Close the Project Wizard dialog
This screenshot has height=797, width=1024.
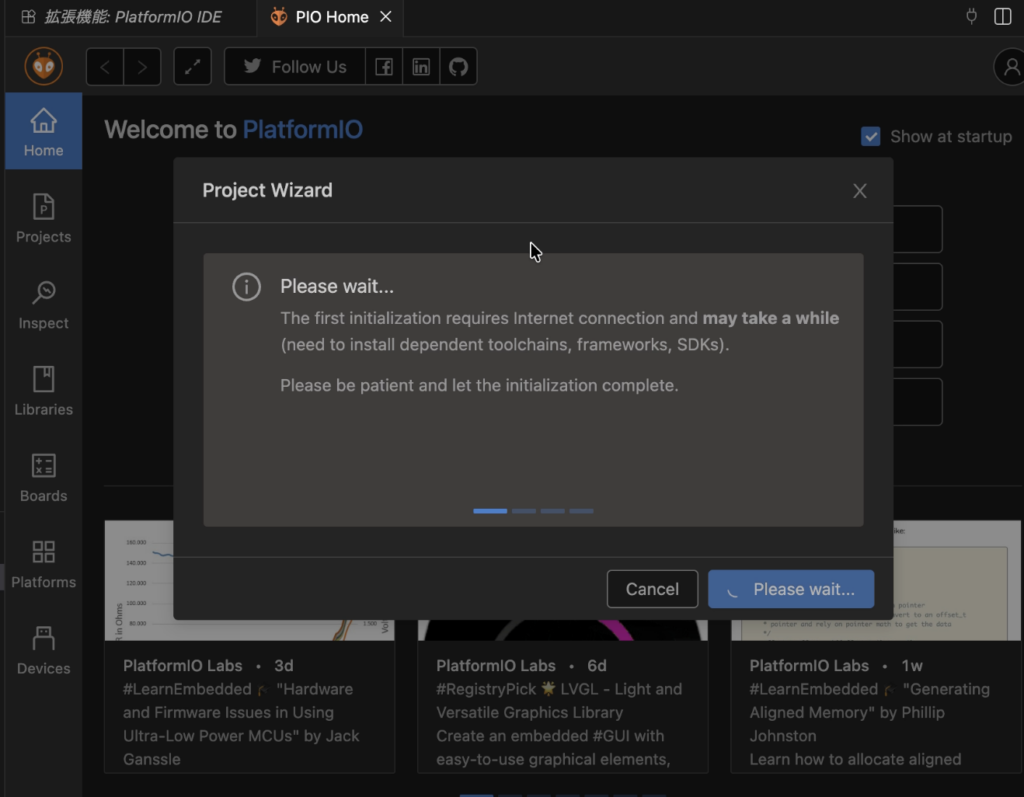tap(860, 191)
